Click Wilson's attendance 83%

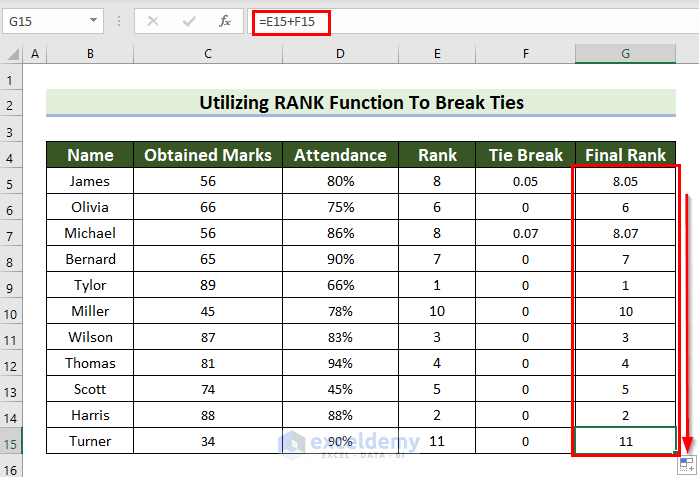[340, 337]
